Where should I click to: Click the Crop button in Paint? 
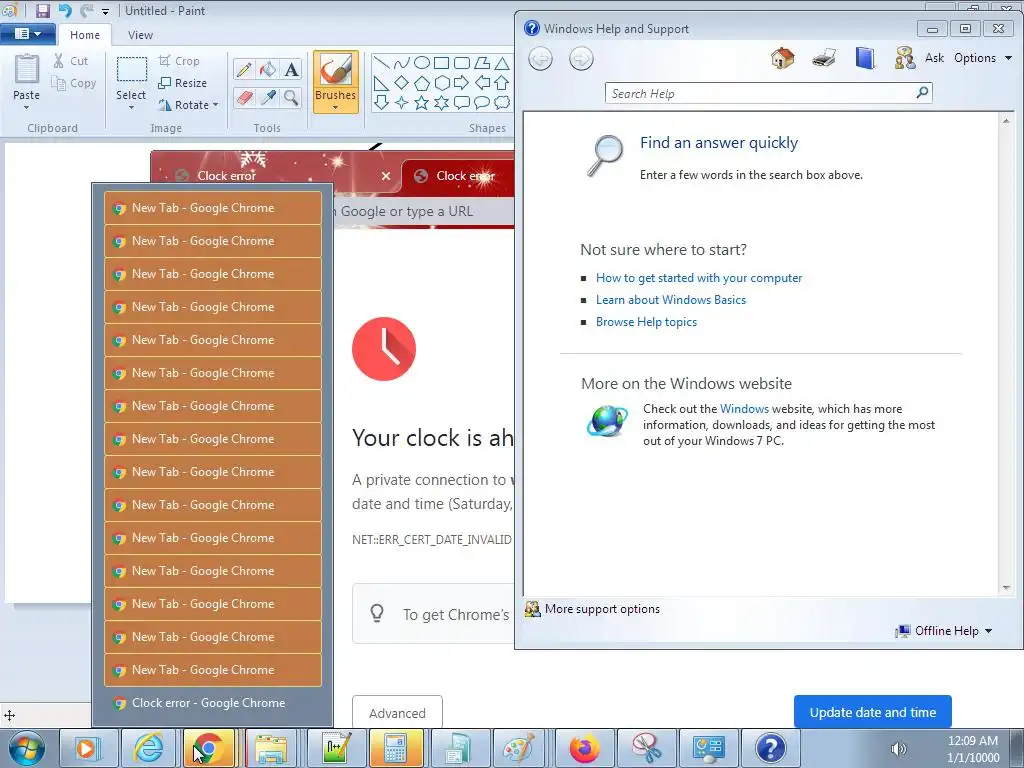pyautogui.click(x=179, y=61)
